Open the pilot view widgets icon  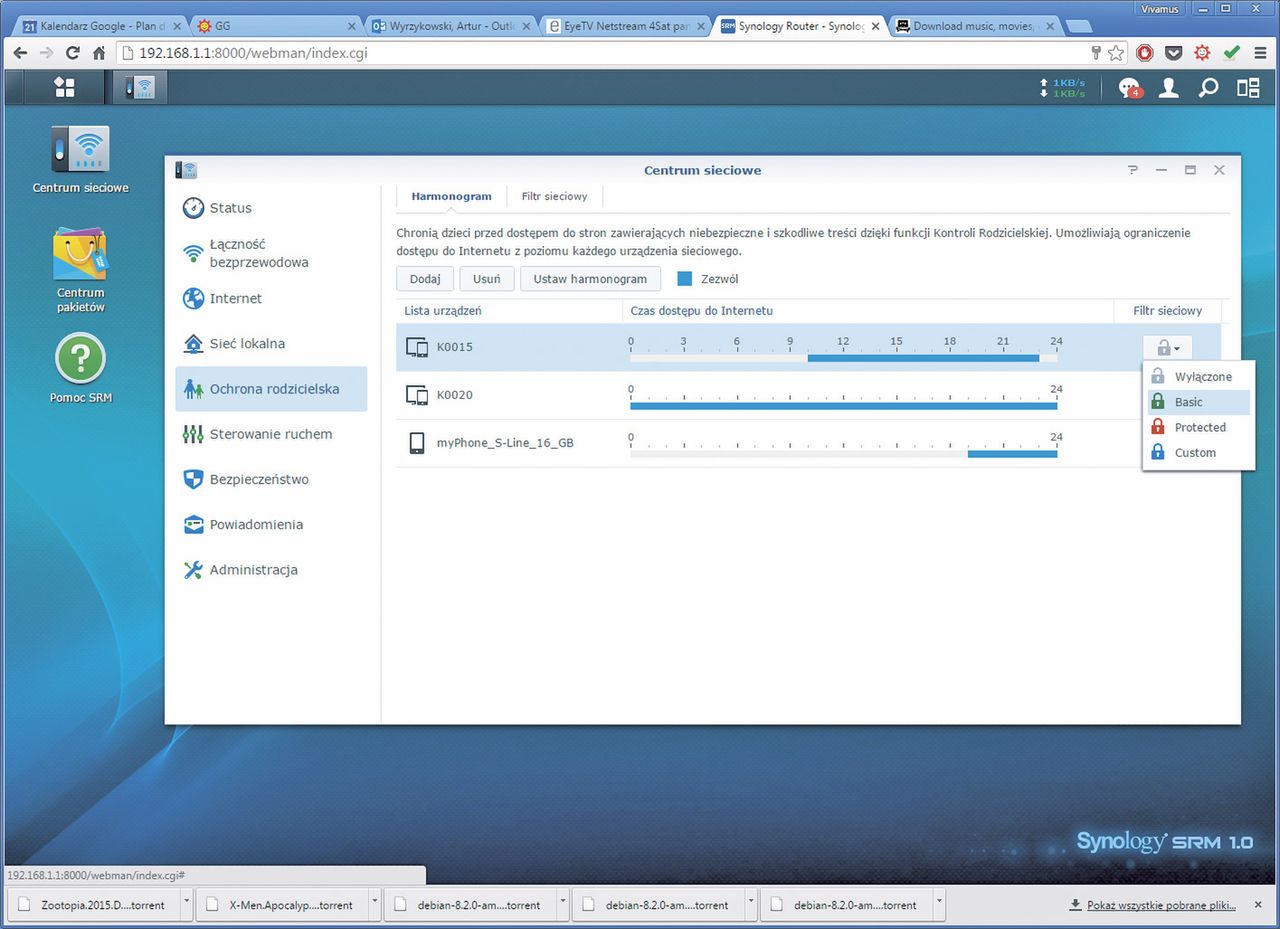click(x=1248, y=88)
